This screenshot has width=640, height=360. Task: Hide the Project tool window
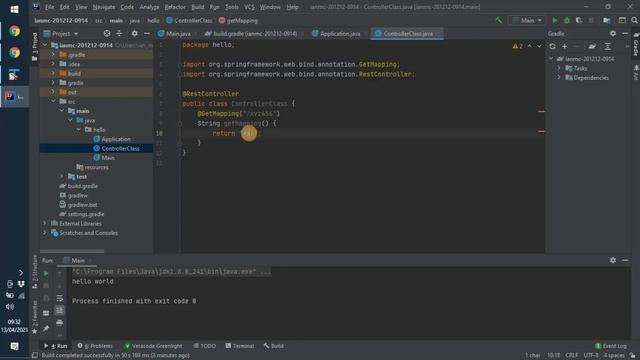pyautogui.click(x=147, y=33)
